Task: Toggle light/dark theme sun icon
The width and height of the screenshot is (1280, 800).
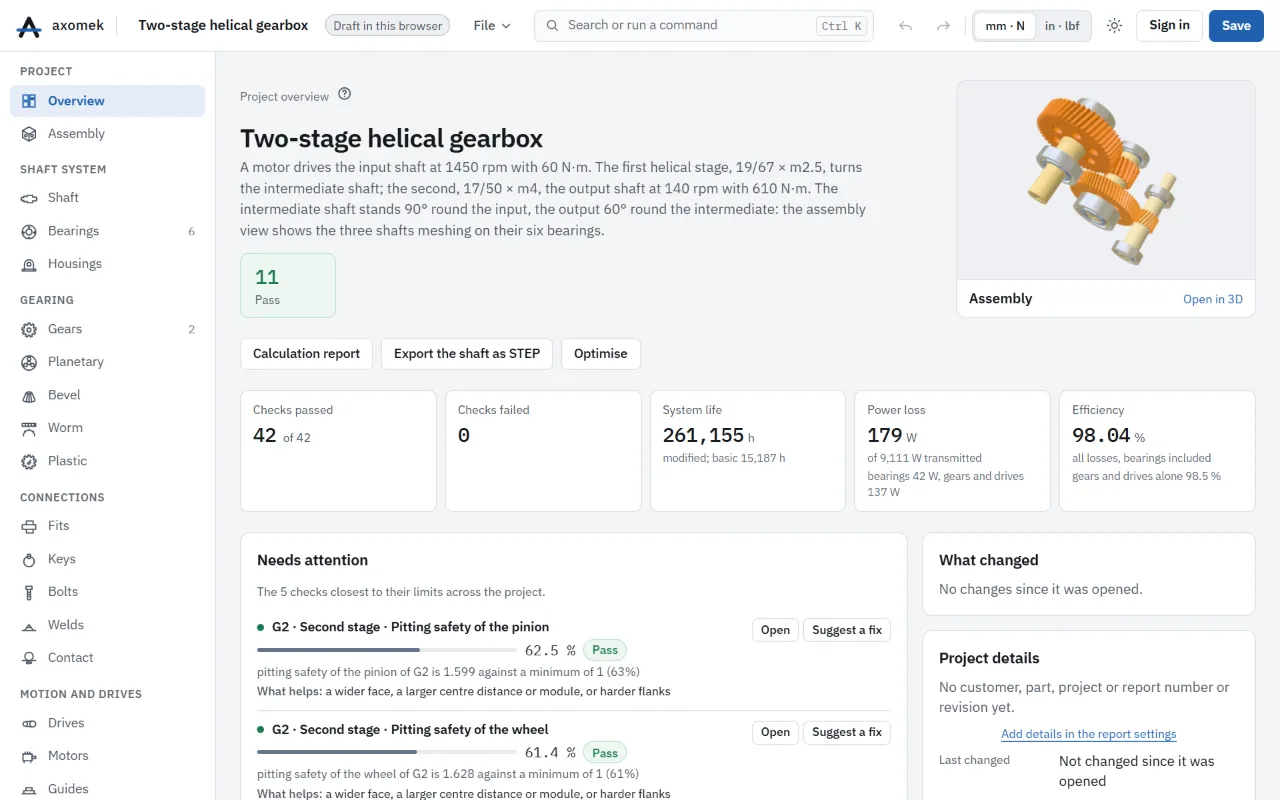Action: point(1114,26)
